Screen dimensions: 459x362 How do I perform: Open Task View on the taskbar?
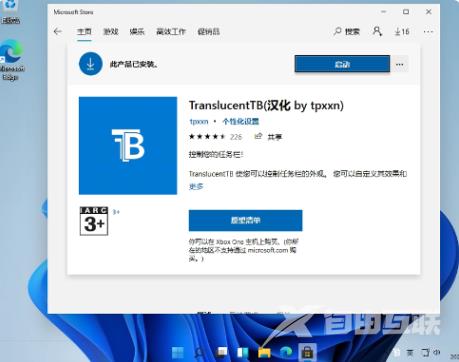click(x=221, y=352)
